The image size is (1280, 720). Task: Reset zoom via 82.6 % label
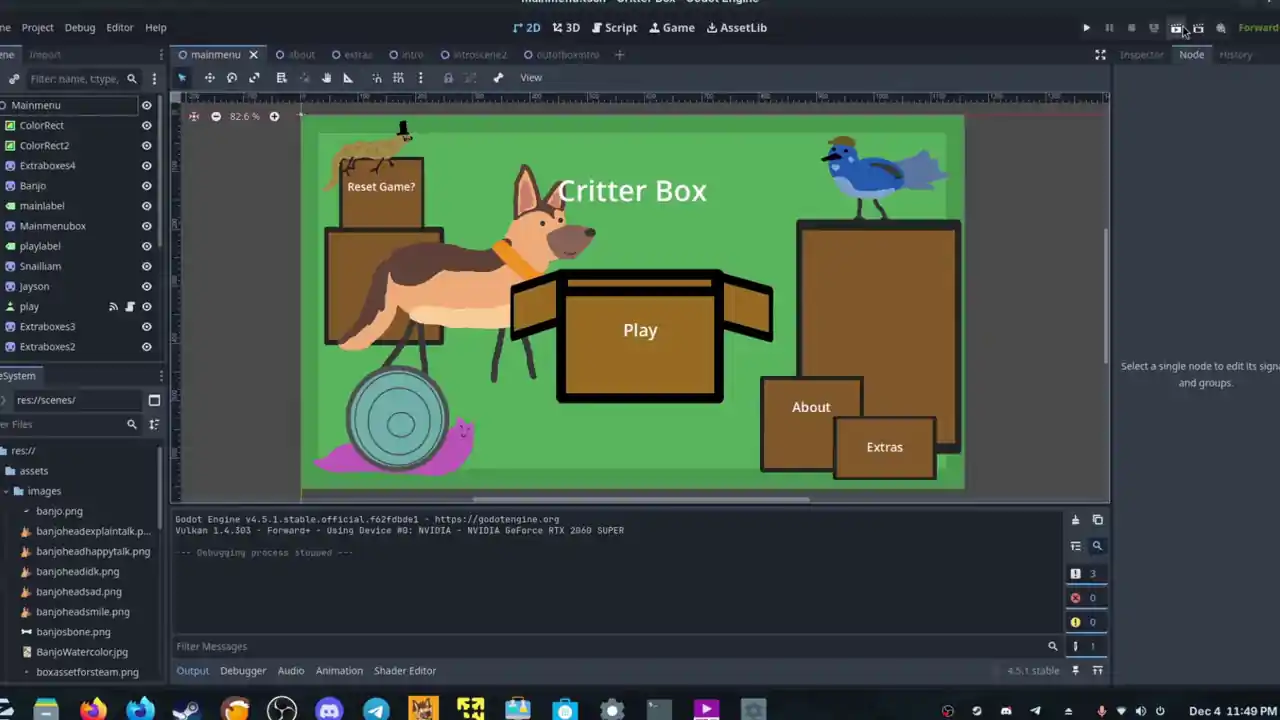244,117
